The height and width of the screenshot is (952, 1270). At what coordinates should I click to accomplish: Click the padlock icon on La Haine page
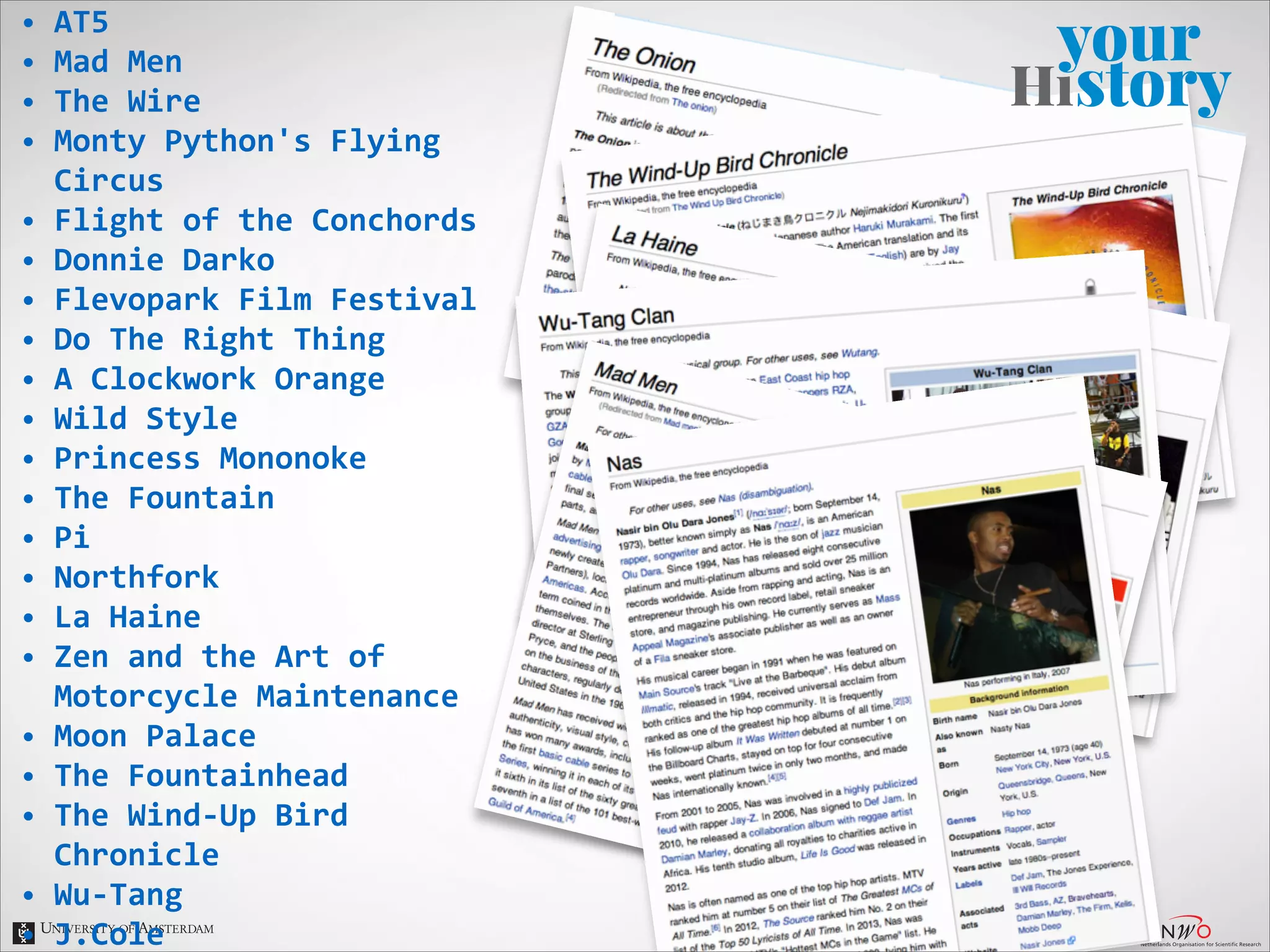(x=1090, y=286)
